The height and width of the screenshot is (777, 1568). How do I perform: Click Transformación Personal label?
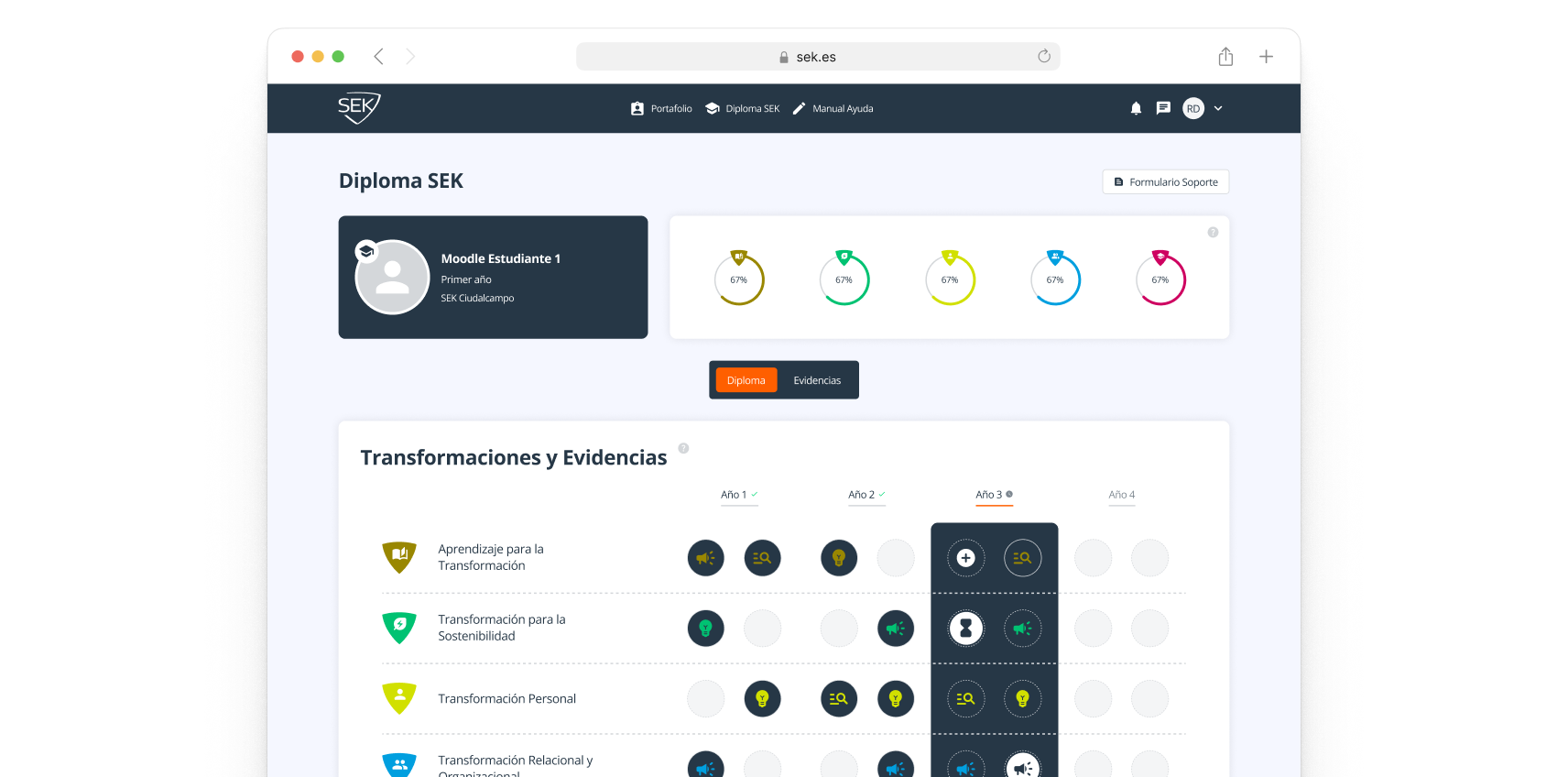(507, 698)
